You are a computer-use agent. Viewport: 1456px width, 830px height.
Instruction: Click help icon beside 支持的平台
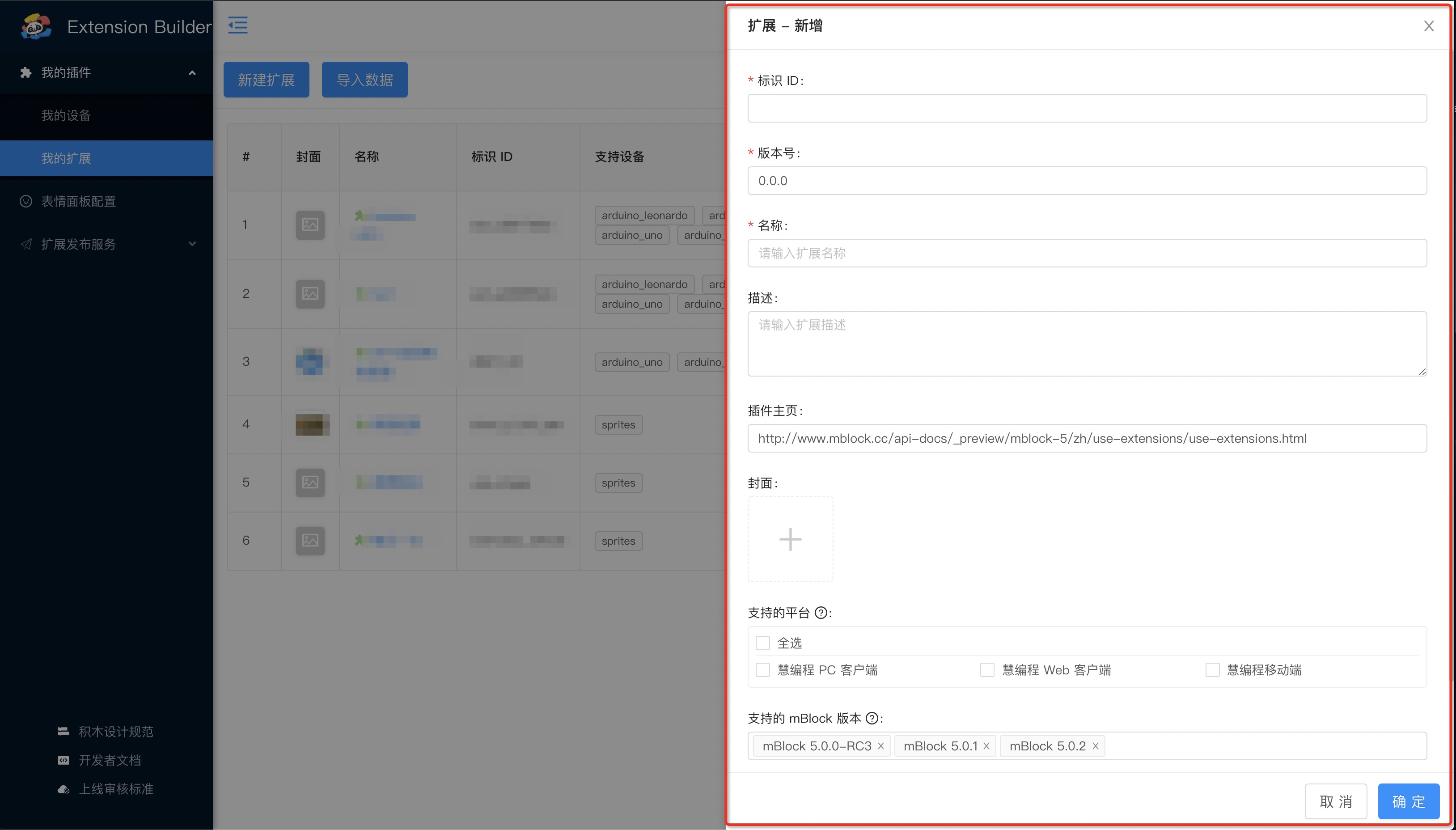[x=821, y=613]
